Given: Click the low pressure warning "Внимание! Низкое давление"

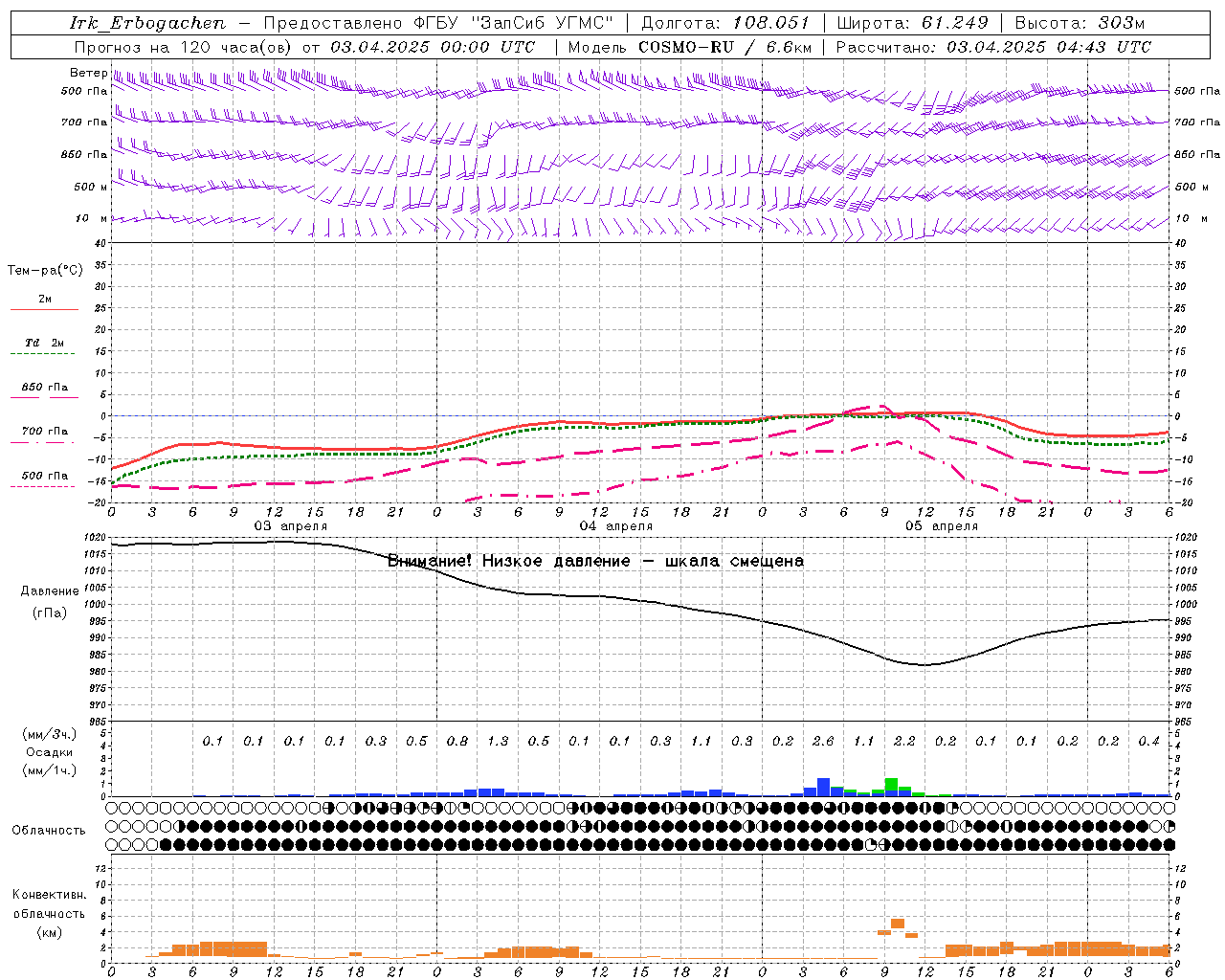Looking at the screenshot, I should [x=509, y=561].
